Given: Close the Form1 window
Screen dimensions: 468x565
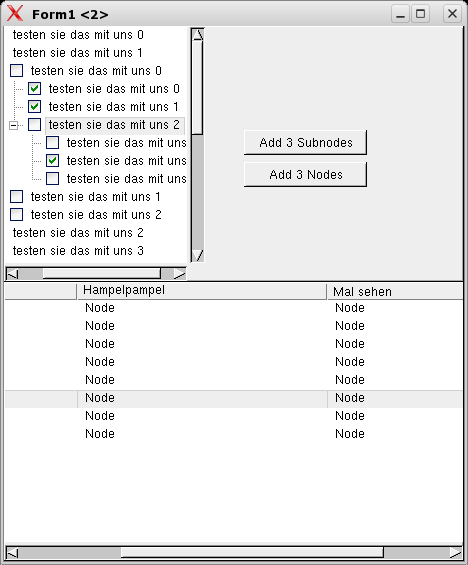Looking at the screenshot, I should click(x=452, y=14).
